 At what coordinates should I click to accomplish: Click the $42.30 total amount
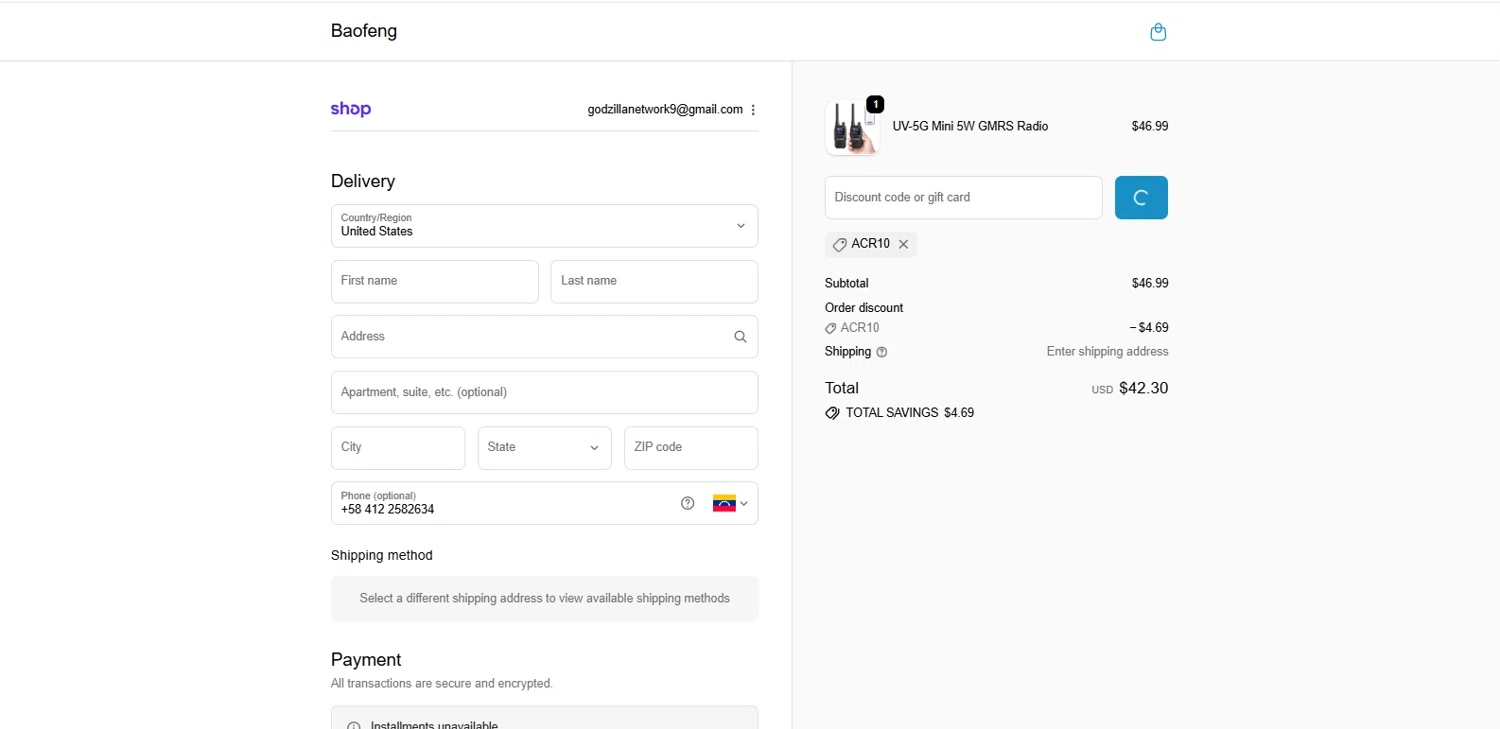[x=1143, y=388]
